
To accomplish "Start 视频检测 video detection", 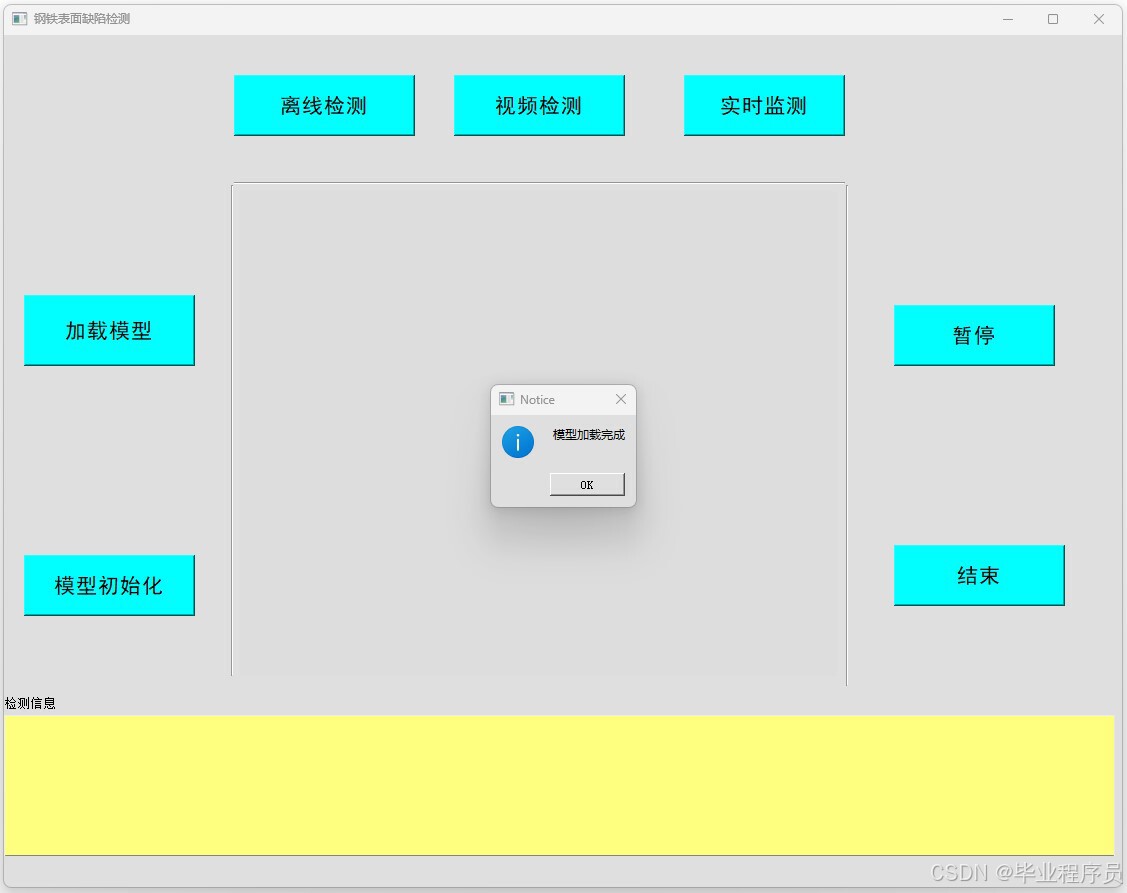I will (x=539, y=106).
